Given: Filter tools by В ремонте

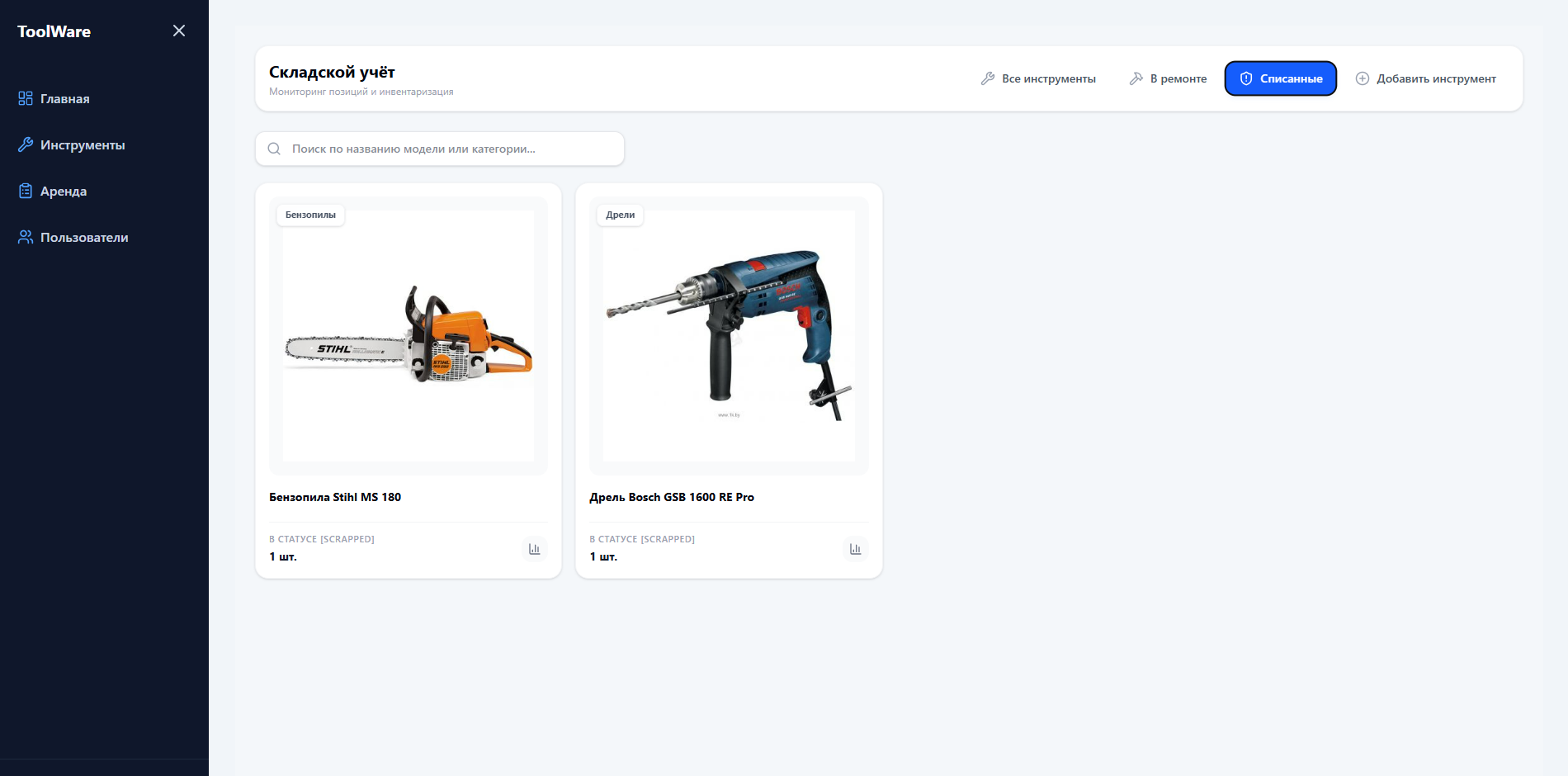Looking at the screenshot, I should click(x=1168, y=78).
